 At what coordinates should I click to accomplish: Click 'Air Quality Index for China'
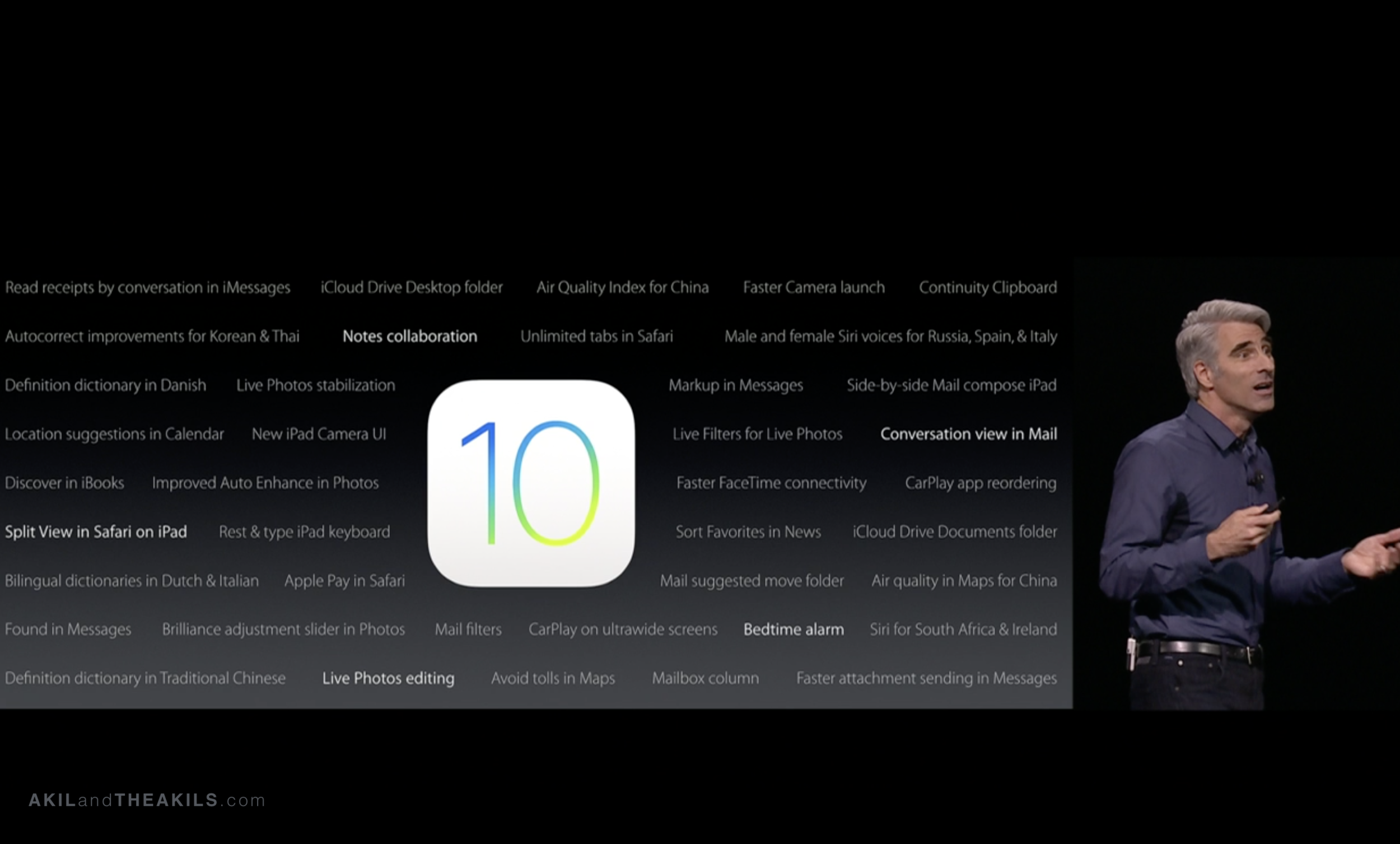623,287
